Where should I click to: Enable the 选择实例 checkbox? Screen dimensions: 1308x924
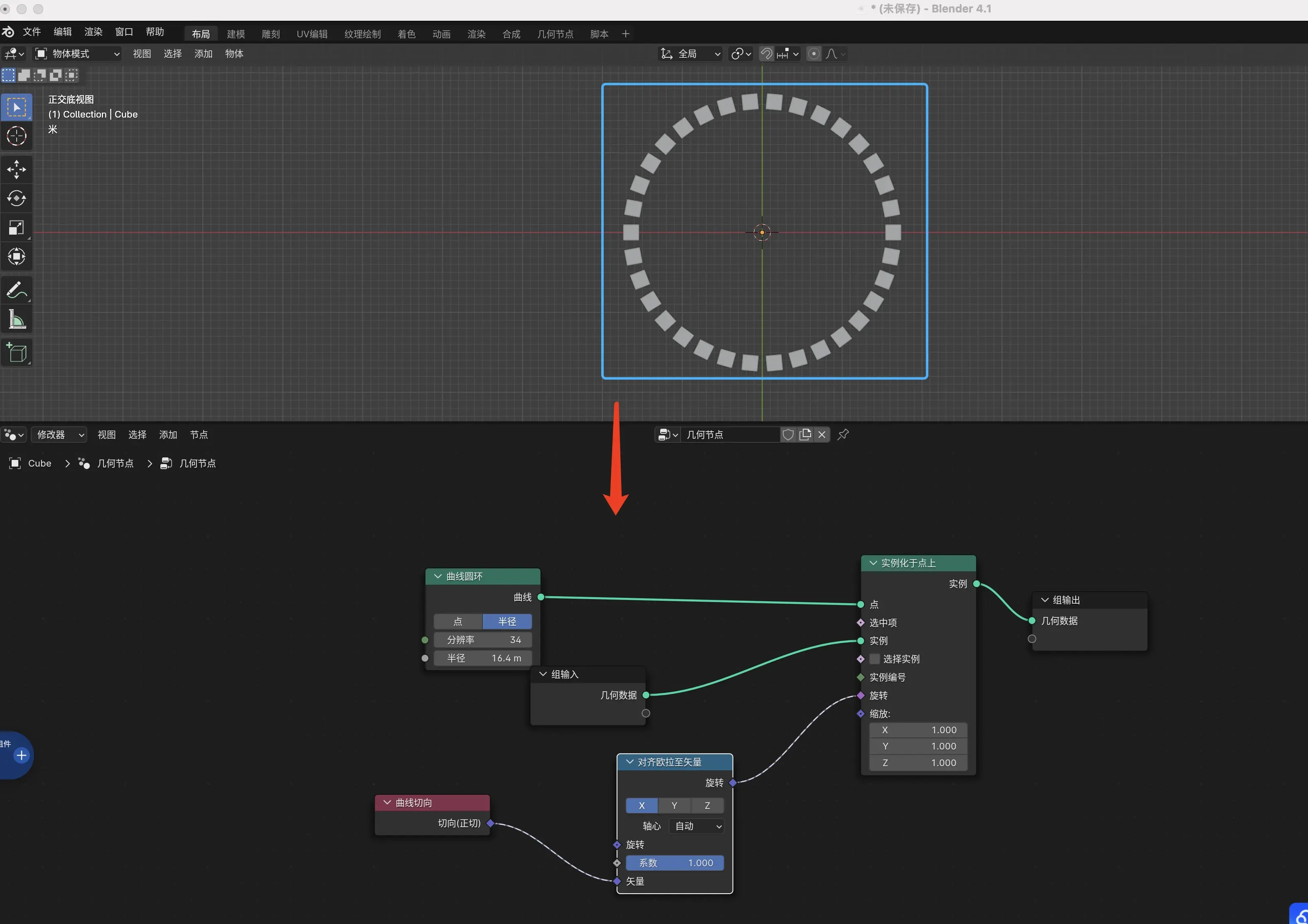coord(875,659)
